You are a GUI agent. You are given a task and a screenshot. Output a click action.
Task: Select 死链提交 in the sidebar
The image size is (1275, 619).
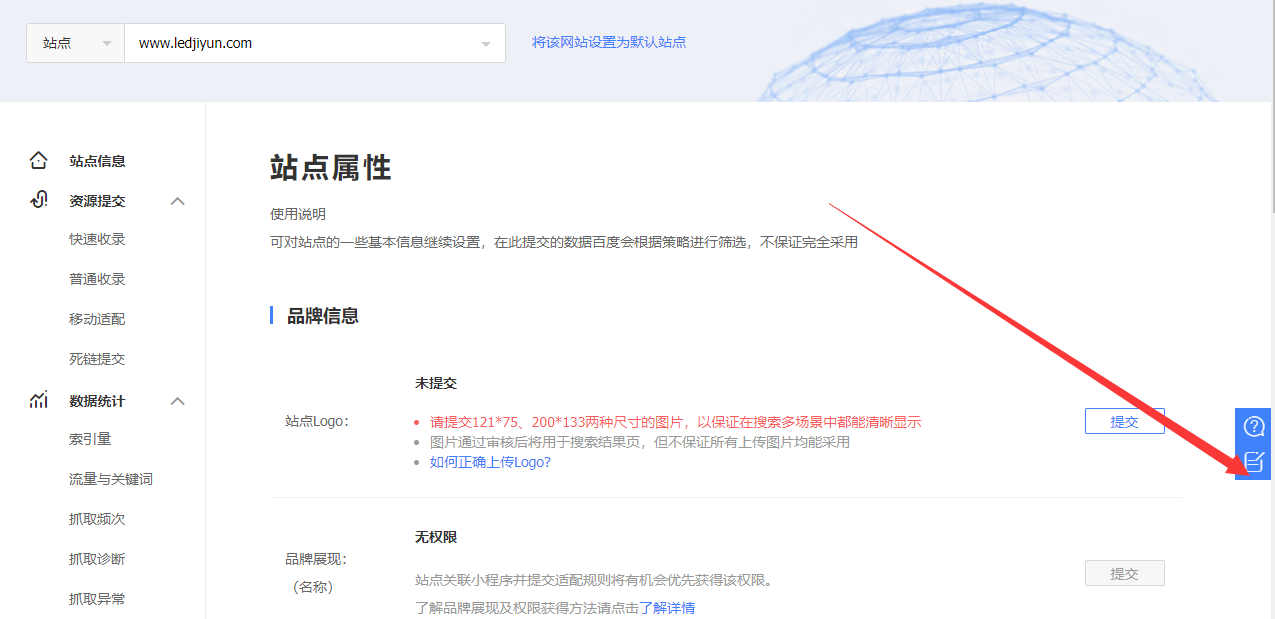[x=97, y=359]
